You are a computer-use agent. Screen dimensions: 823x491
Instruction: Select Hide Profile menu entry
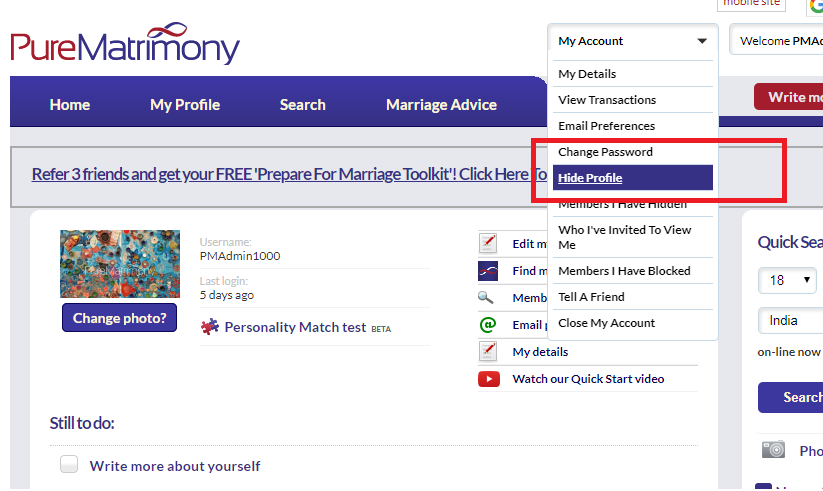pyautogui.click(x=632, y=177)
